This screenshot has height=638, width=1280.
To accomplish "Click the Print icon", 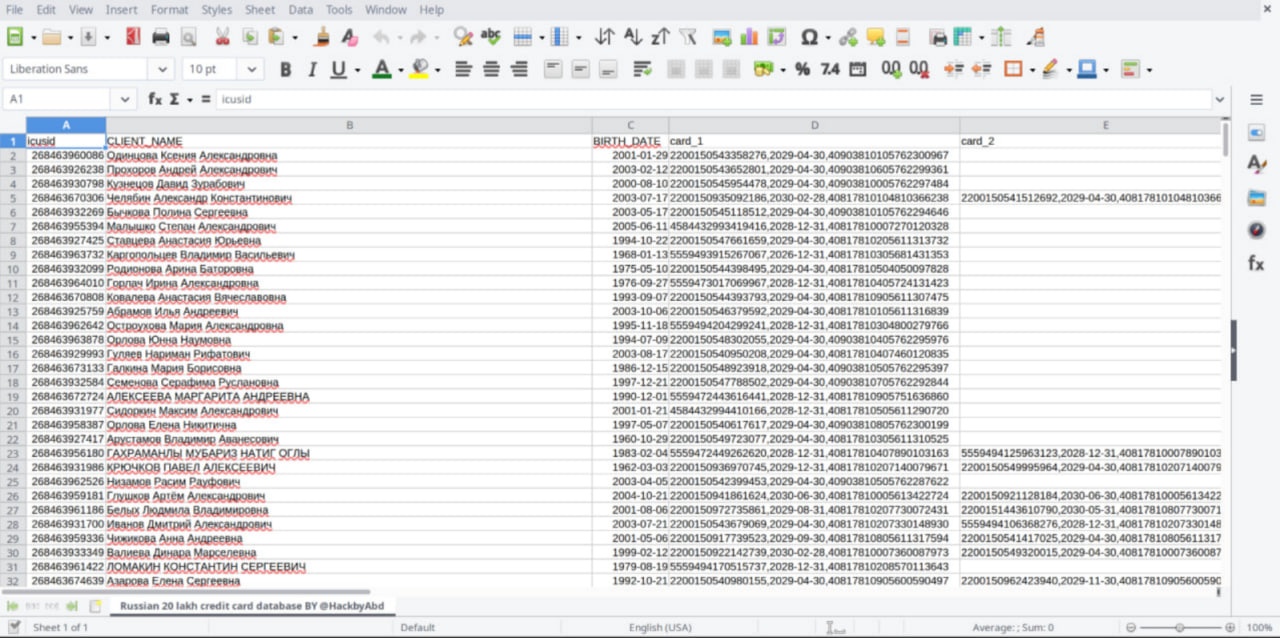I will pos(160,37).
